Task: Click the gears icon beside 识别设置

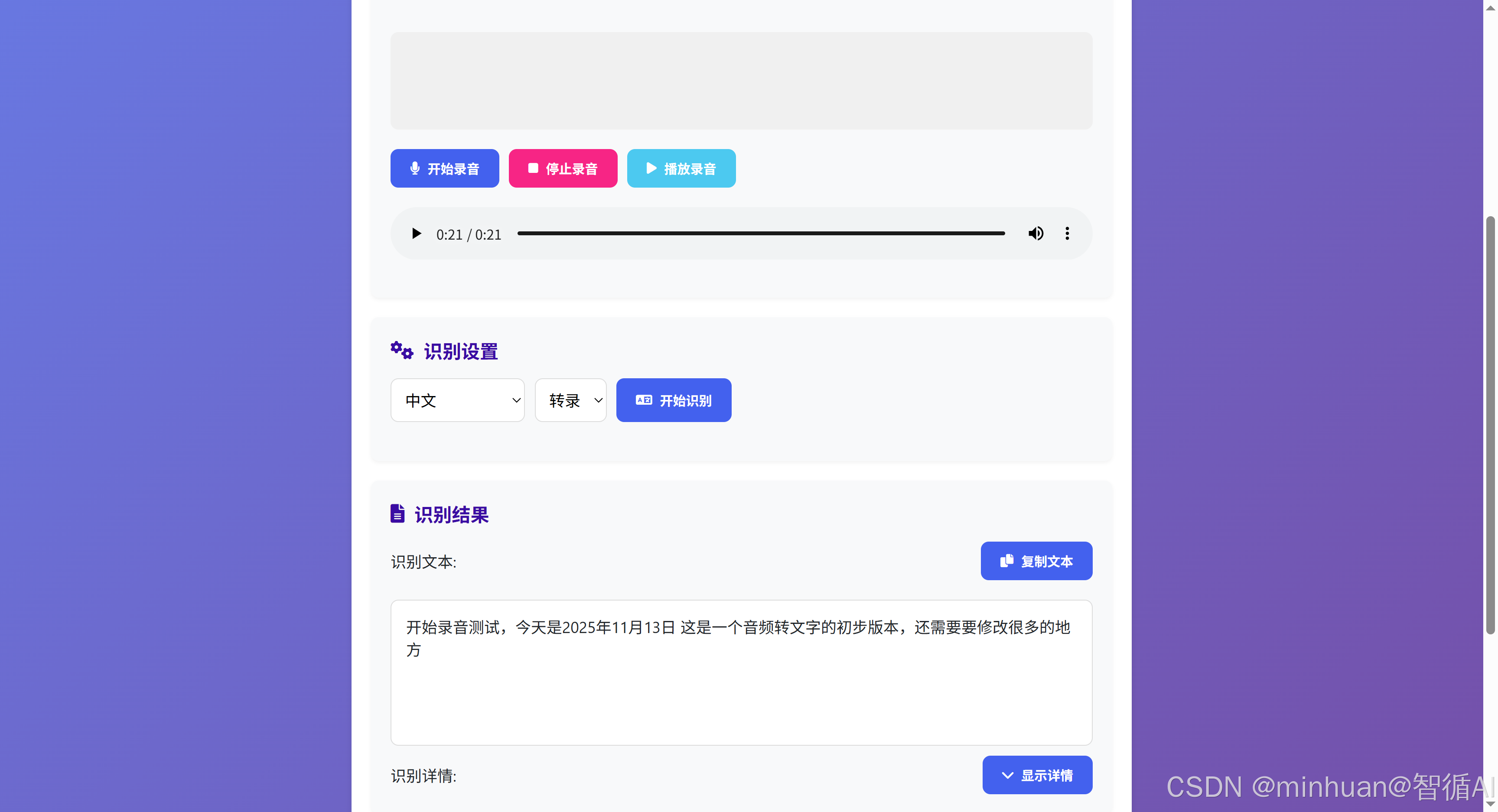Action: [x=401, y=351]
